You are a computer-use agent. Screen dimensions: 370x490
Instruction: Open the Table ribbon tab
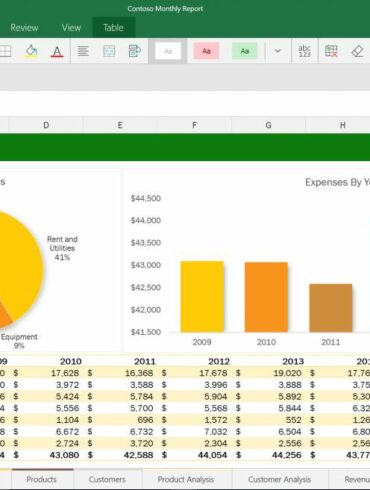pos(113,28)
